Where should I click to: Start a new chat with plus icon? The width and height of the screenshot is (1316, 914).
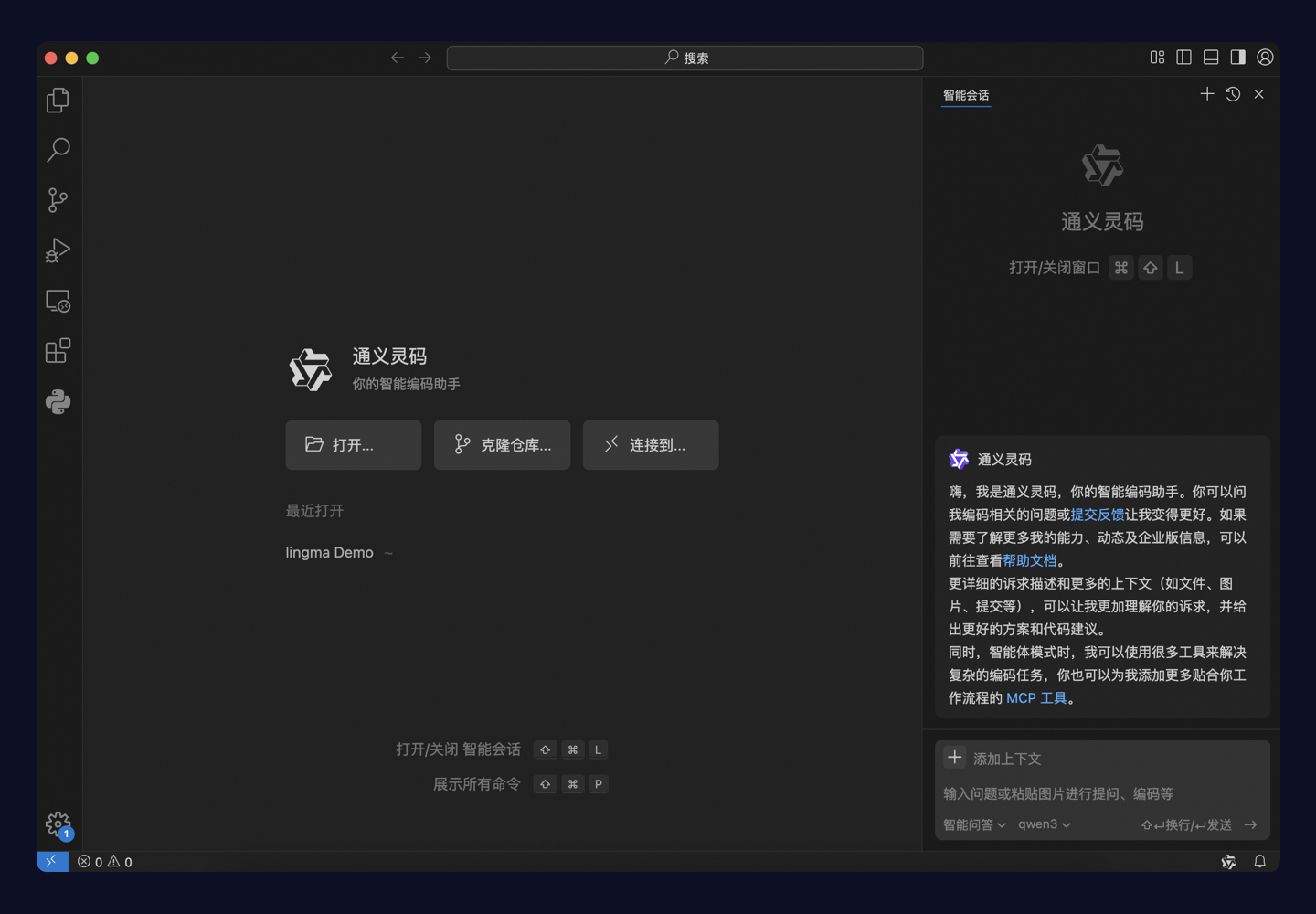pyautogui.click(x=1207, y=94)
